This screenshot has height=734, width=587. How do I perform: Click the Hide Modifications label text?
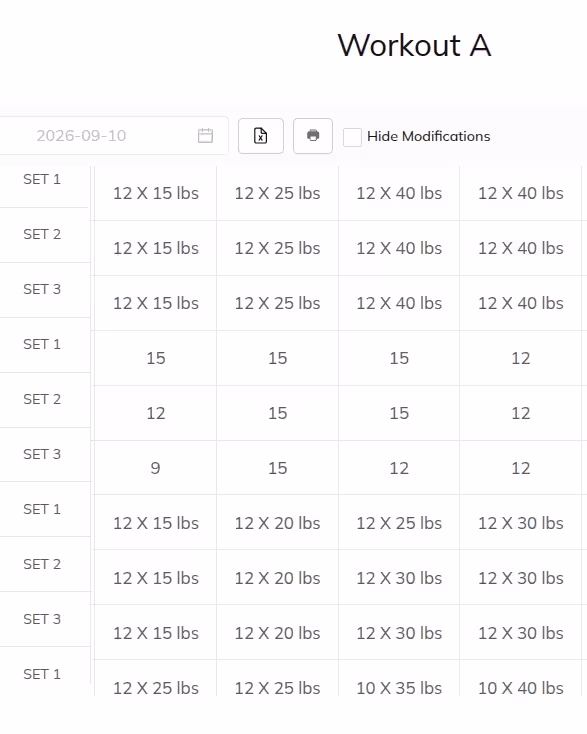click(428, 136)
